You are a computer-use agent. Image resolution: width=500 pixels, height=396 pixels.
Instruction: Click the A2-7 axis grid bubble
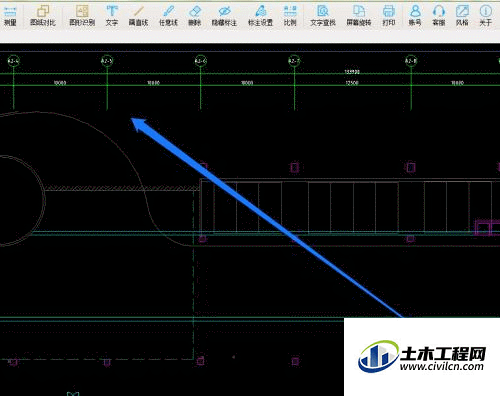(294, 61)
